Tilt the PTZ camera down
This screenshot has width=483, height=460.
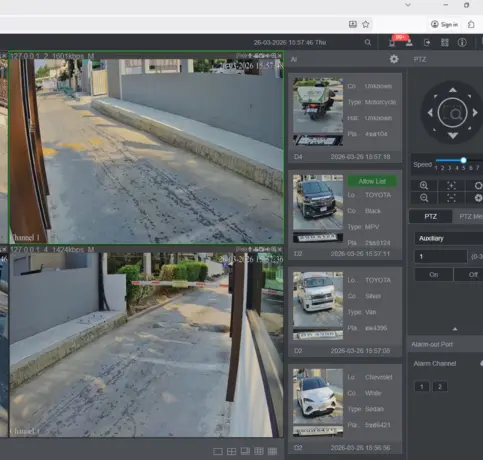(453, 135)
